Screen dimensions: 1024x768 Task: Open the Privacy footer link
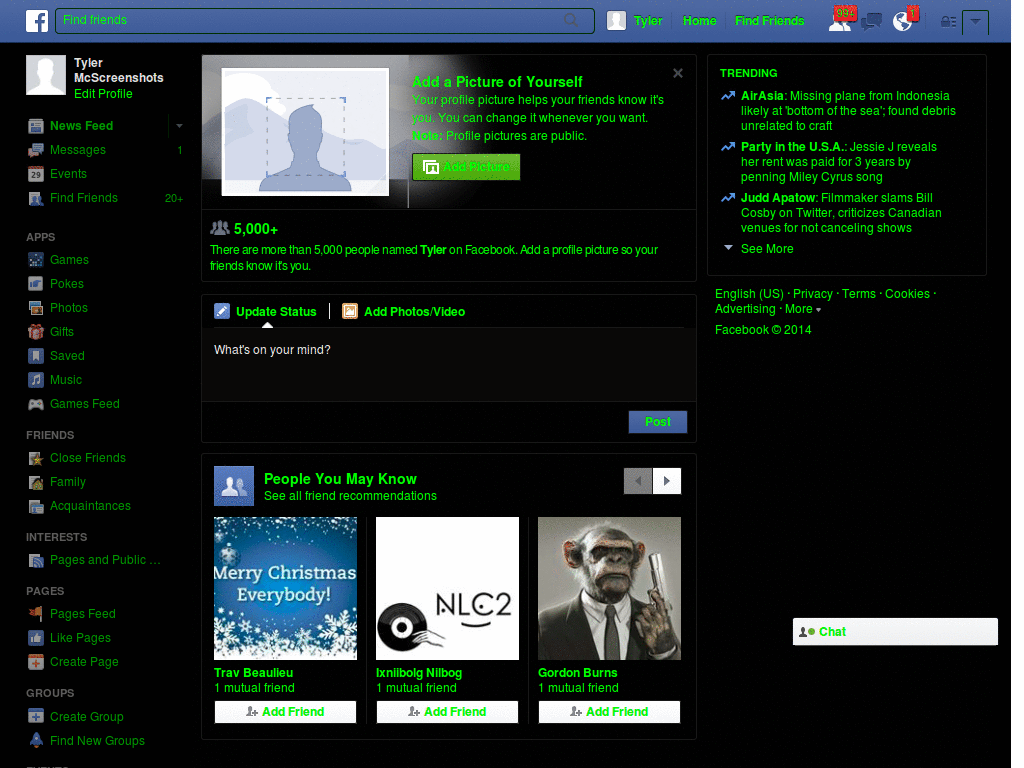(x=812, y=294)
